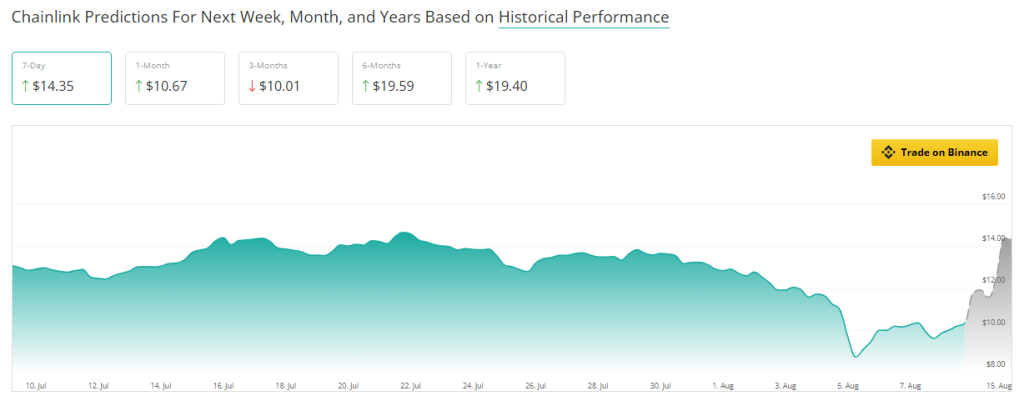Click the green up arrow on the 6-Months card
The height and width of the screenshot is (406, 1024).
point(366,86)
